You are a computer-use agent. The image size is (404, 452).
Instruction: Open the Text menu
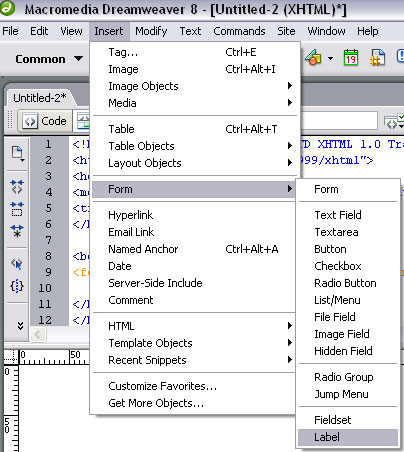pyautogui.click(x=190, y=31)
